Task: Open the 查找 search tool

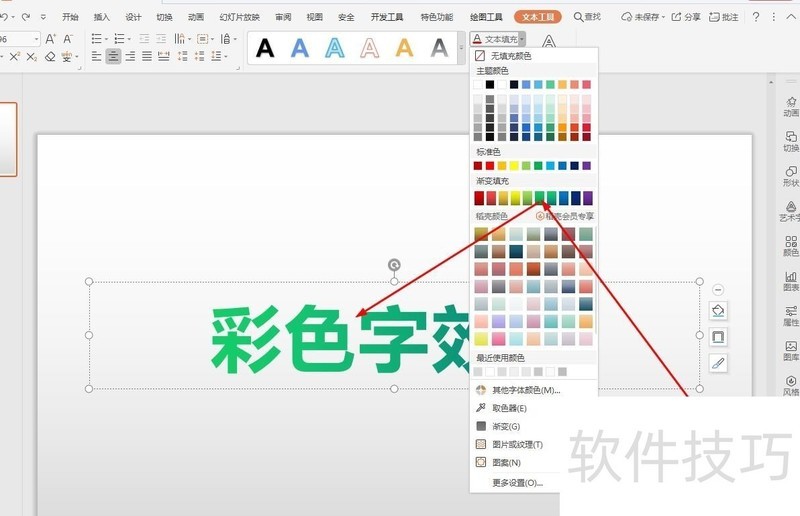Action: [587, 17]
